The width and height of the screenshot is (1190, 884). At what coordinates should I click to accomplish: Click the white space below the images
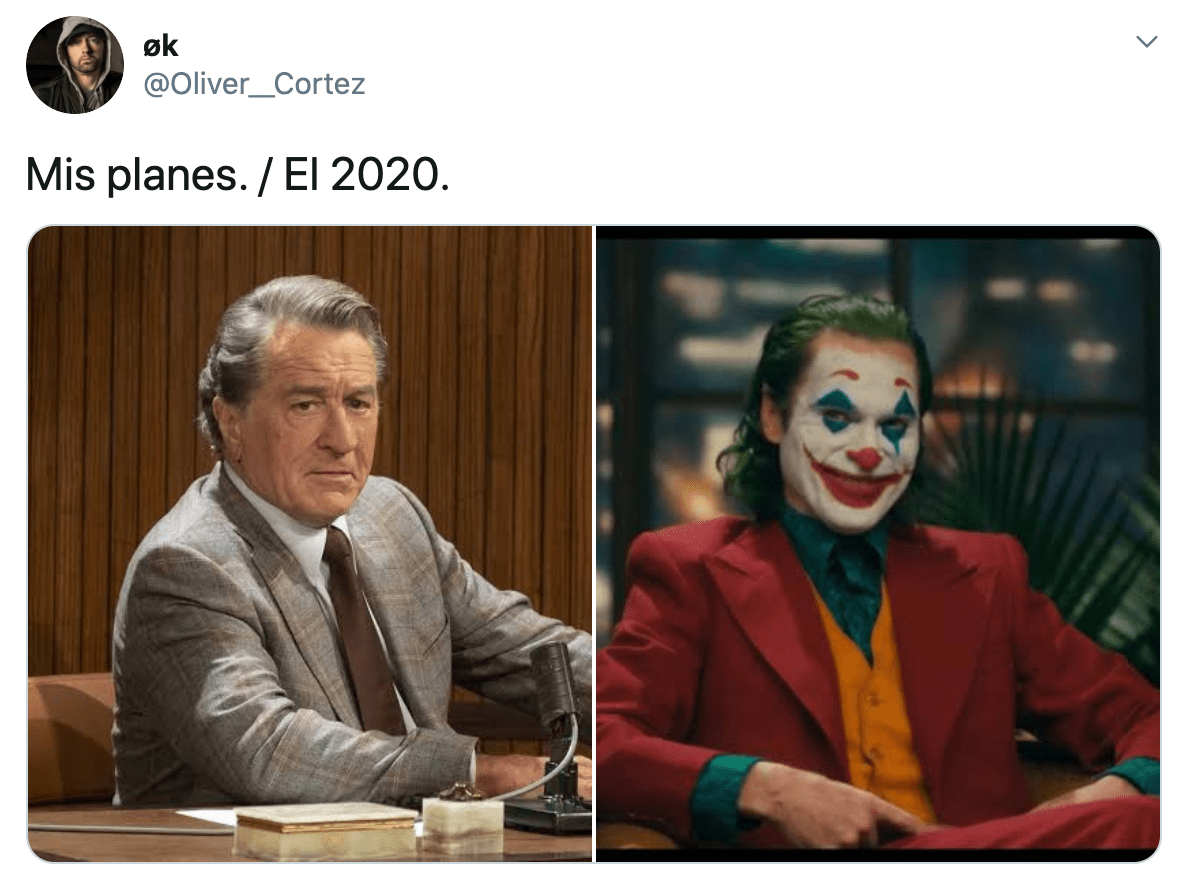[595, 875]
